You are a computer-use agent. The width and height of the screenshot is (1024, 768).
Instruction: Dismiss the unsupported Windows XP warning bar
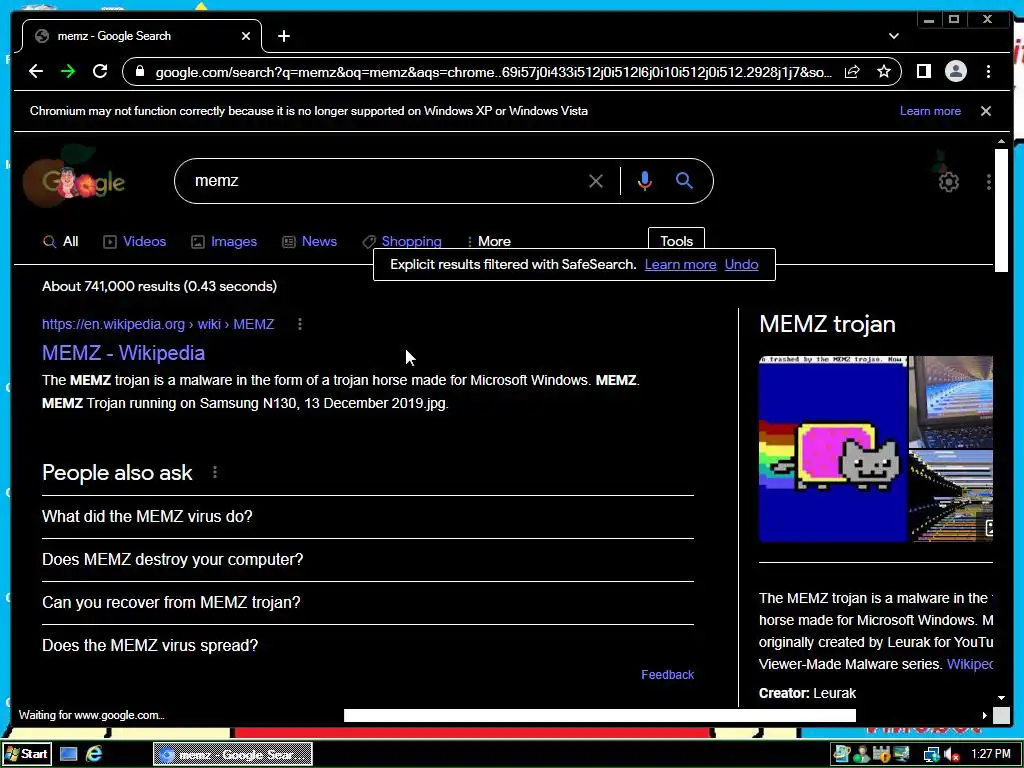coord(985,111)
